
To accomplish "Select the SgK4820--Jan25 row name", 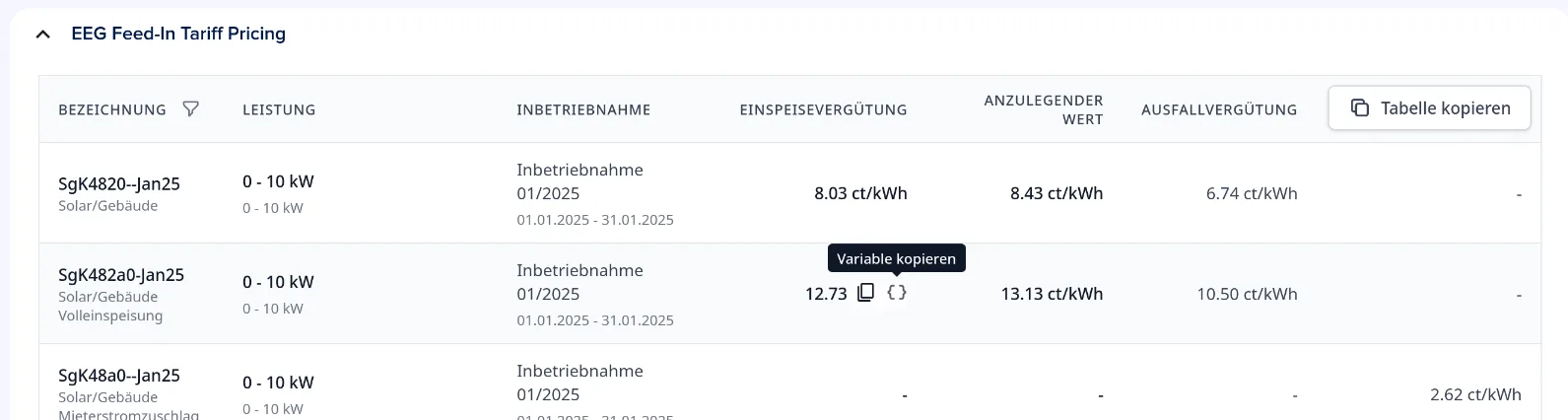I will (119, 183).
